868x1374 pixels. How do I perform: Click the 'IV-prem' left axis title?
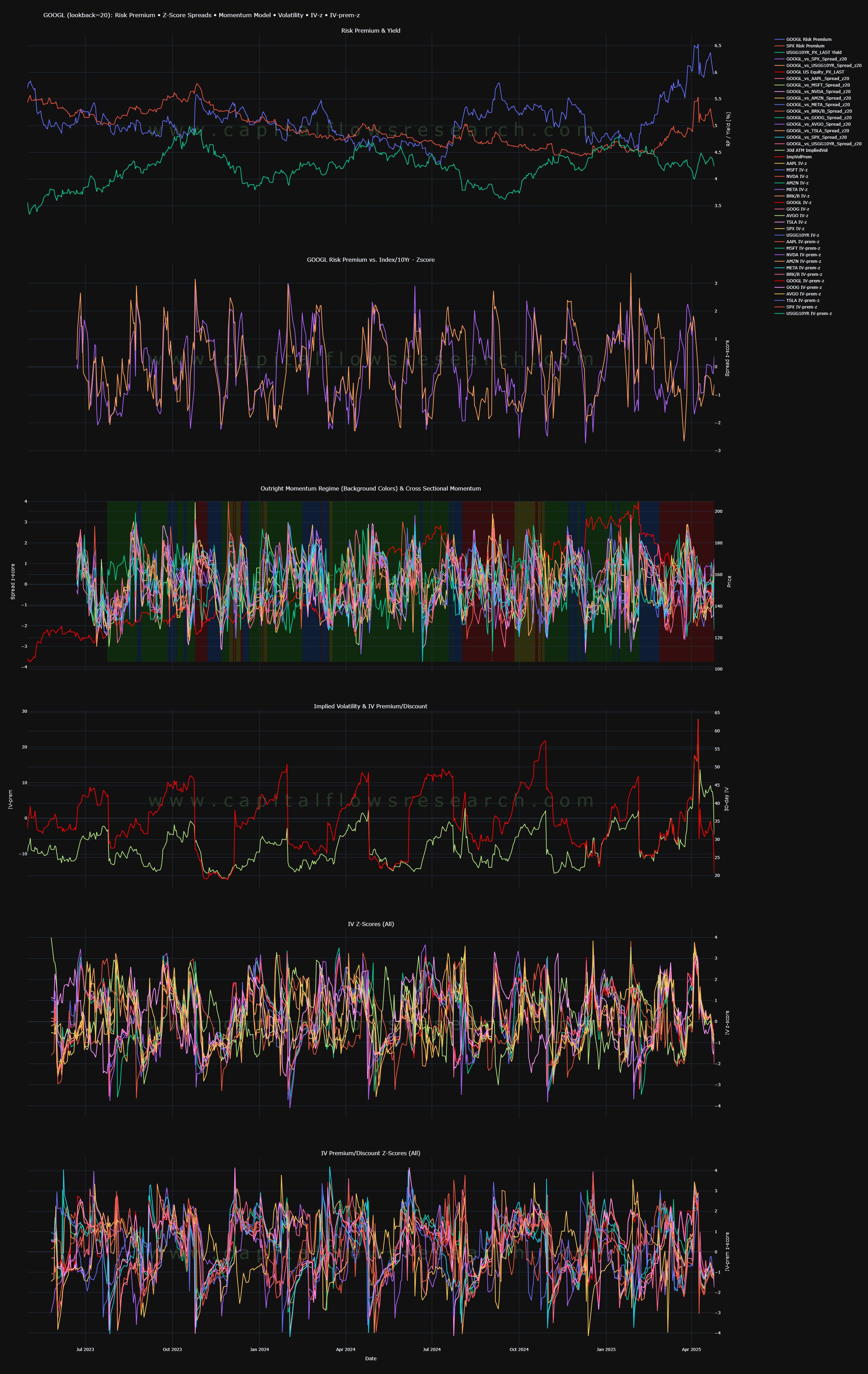10,799
